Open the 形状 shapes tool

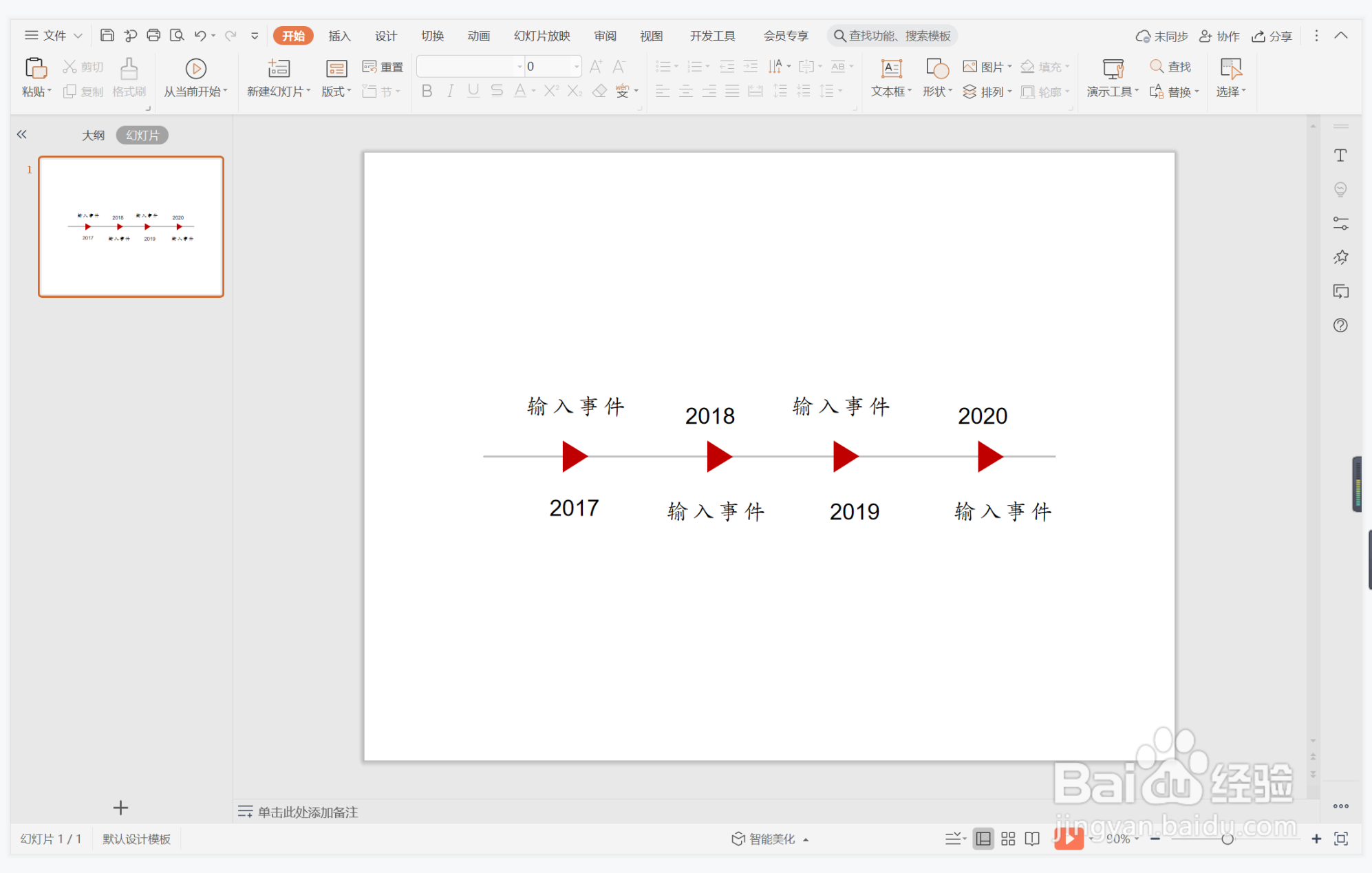[x=936, y=68]
